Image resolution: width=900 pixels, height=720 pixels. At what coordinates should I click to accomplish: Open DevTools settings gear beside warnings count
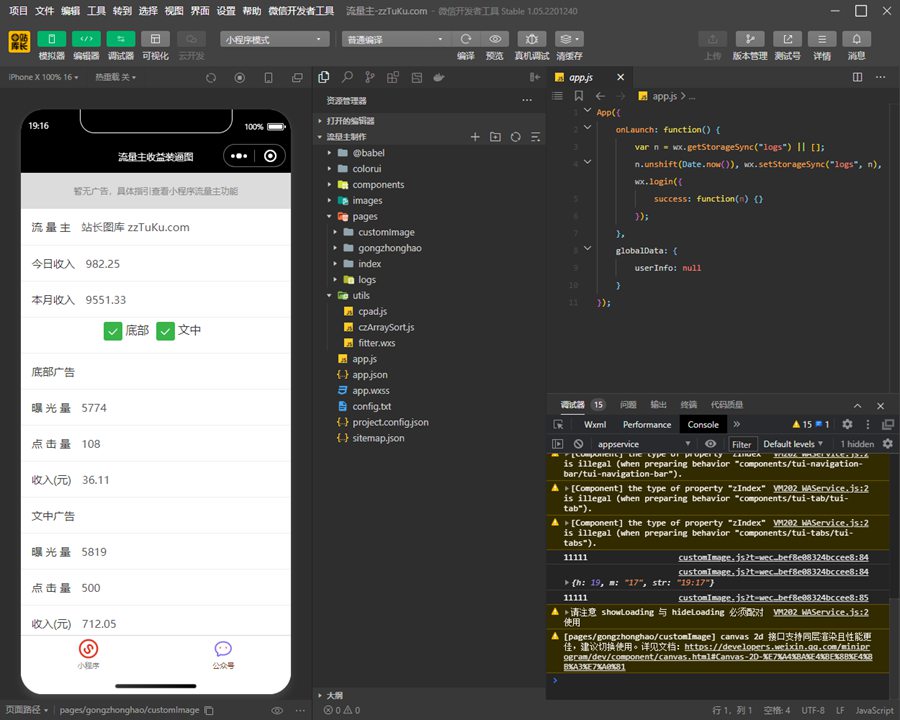tap(847, 424)
